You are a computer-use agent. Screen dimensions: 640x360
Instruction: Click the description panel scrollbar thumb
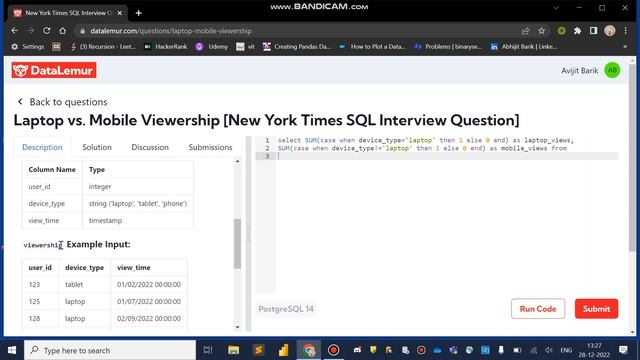238,244
